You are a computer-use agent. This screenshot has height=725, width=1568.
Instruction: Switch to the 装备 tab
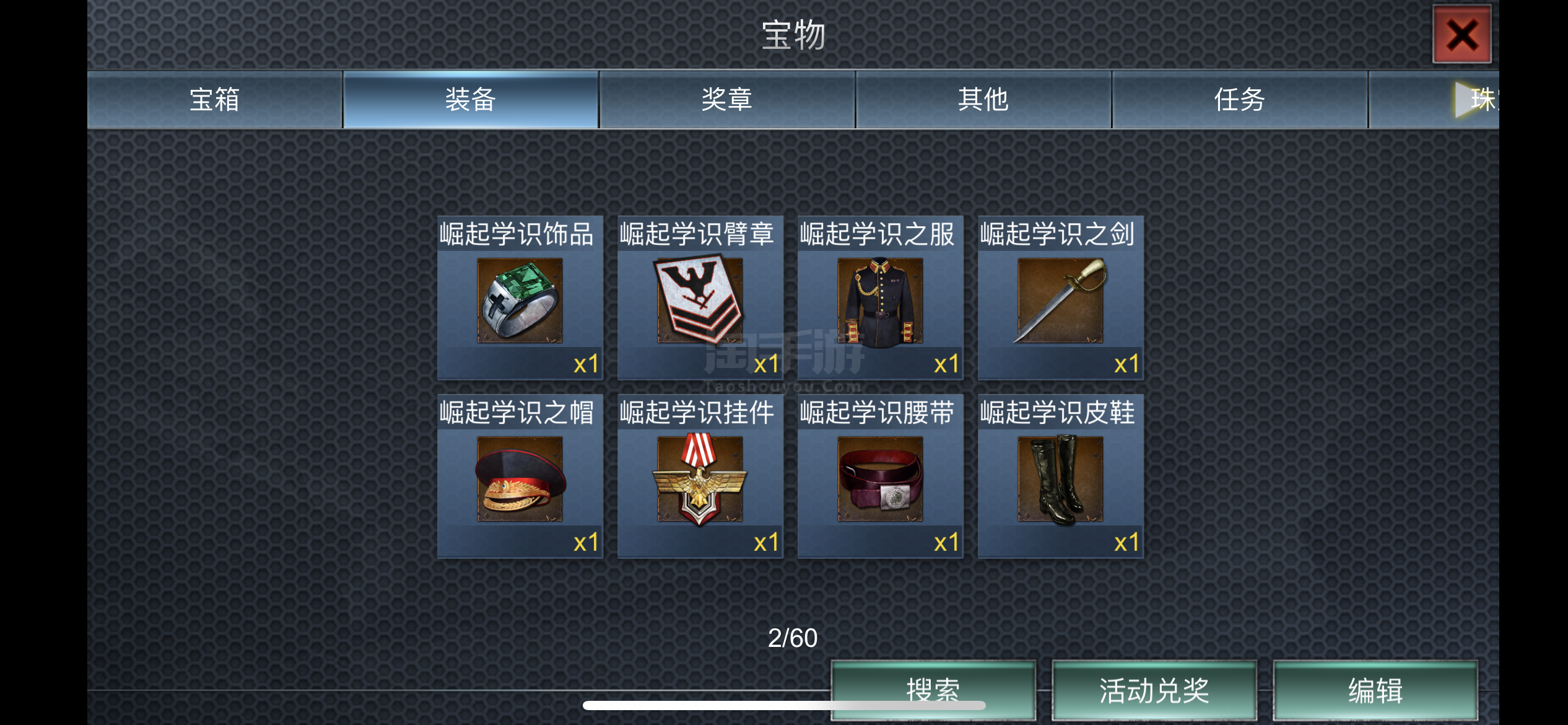471,99
